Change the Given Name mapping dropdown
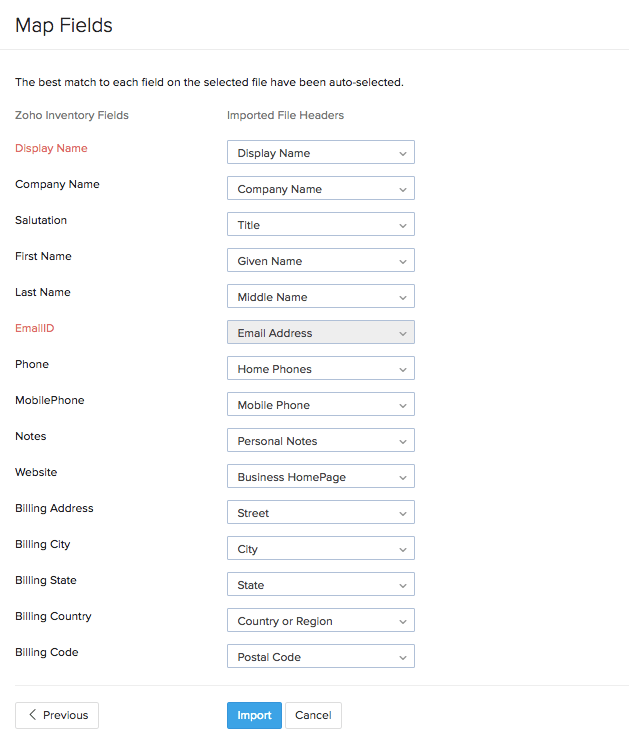This screenshot has height=739, width=629. tap(320, 261)
